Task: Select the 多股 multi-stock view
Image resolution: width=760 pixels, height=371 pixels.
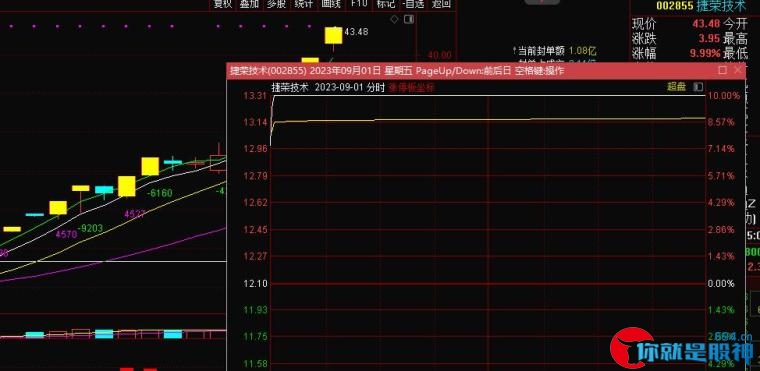Action: point(276,4)
